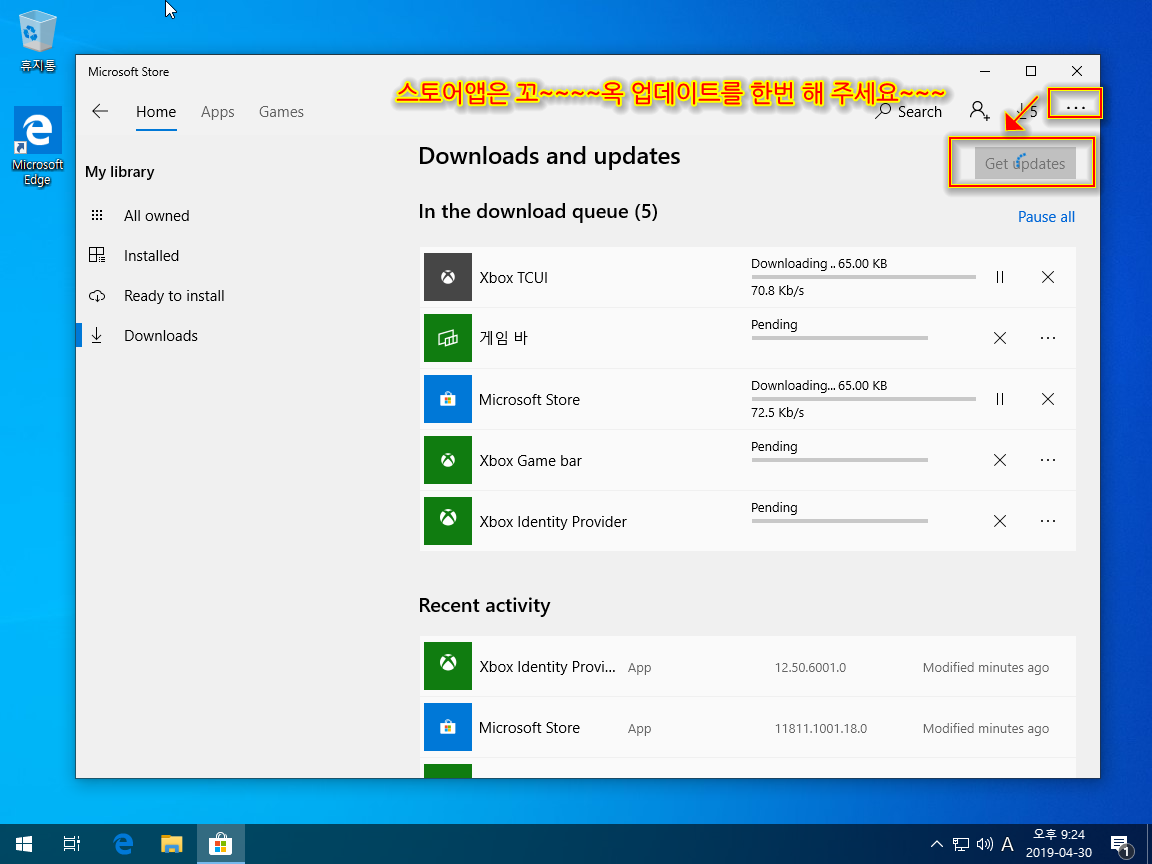
Task: Cancel the 게임 바 pending download
Action: click(x=1000, y=338)
